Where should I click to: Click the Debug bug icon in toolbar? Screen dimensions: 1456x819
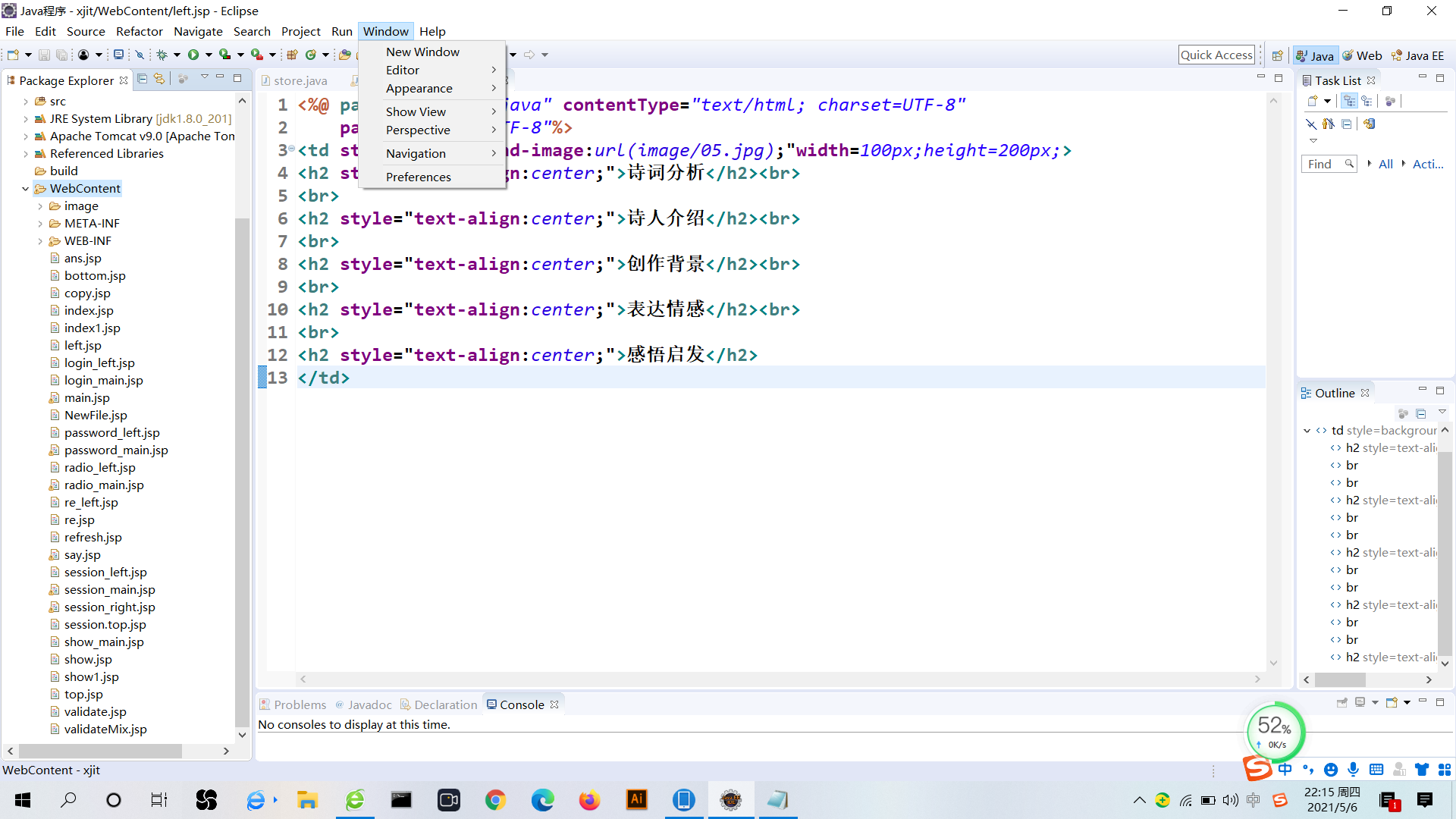click(162, 55)
